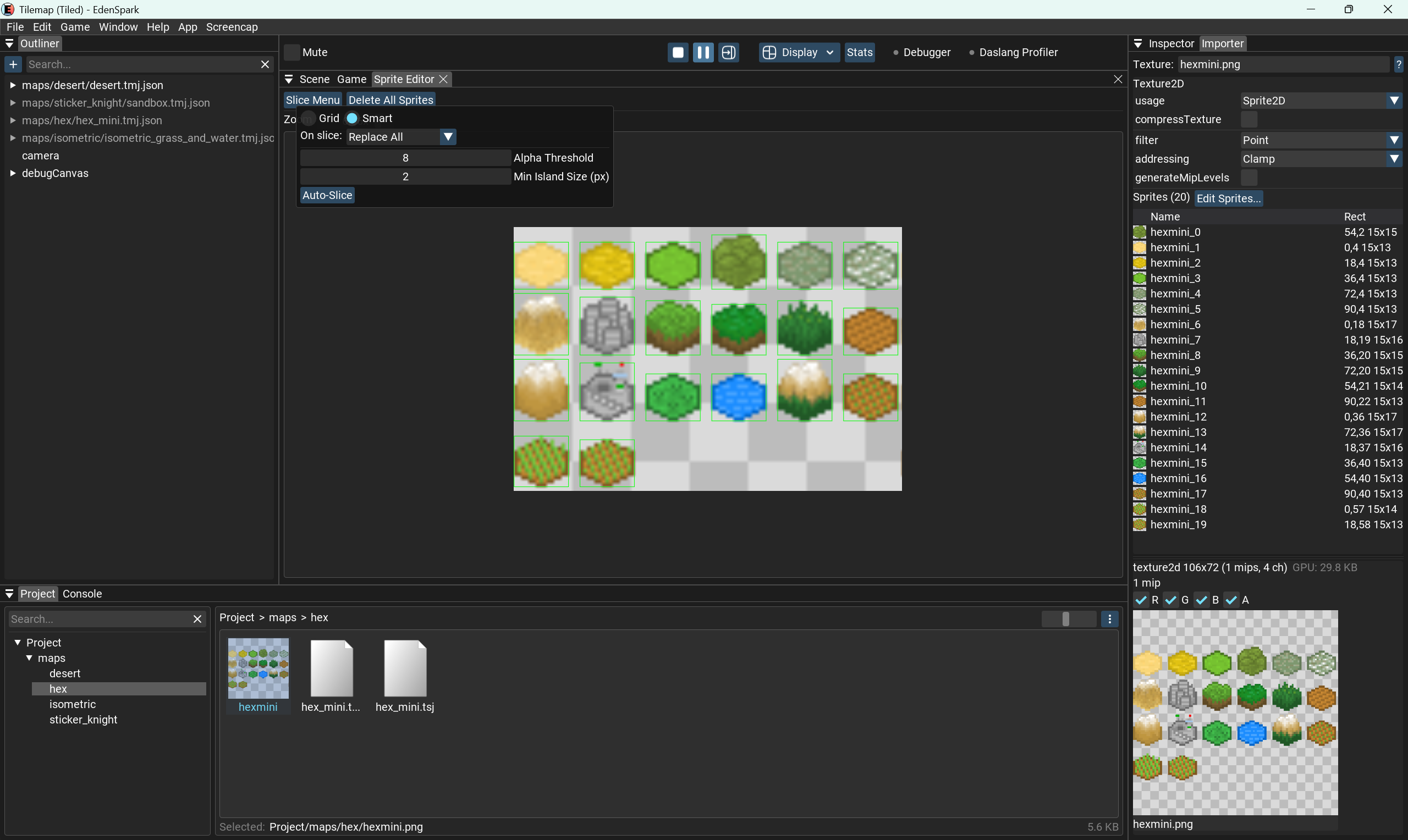Expand the debugCanvas node
1408x840 pixels.
[13, 173]
